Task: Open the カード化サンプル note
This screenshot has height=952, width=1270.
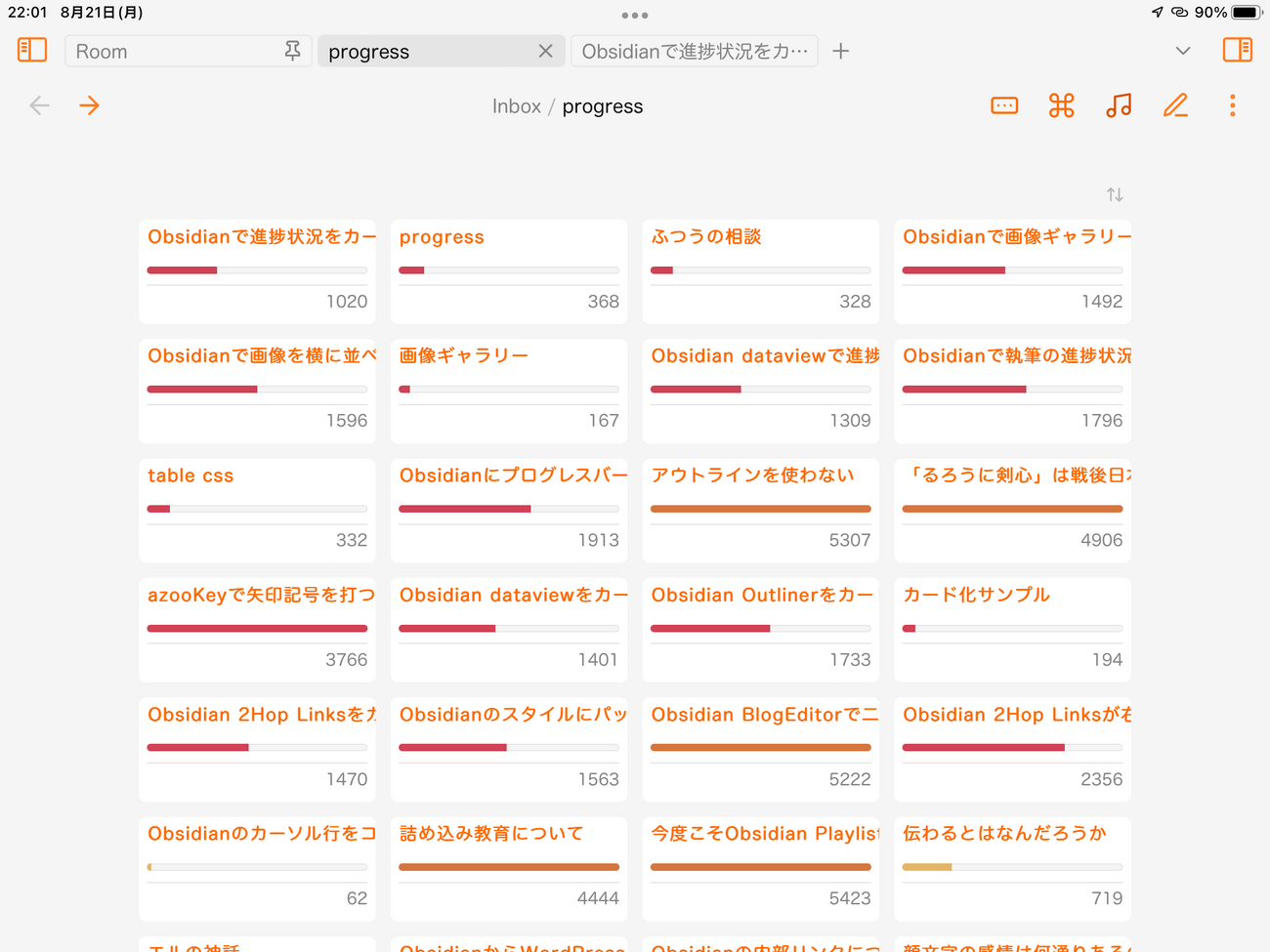Action: (x=976, y=595)
